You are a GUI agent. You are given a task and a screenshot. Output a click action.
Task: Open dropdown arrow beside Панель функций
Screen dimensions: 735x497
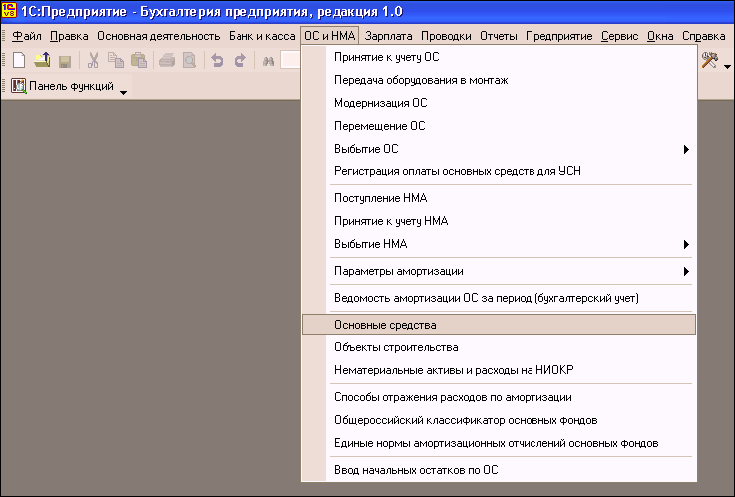(x=124, y=90)
